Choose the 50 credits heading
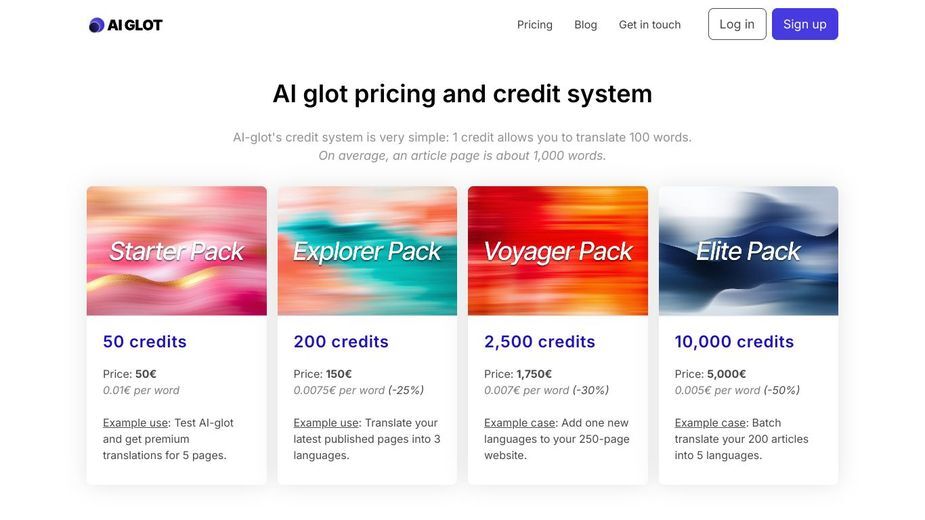925x520 pixels. [145, 342]
